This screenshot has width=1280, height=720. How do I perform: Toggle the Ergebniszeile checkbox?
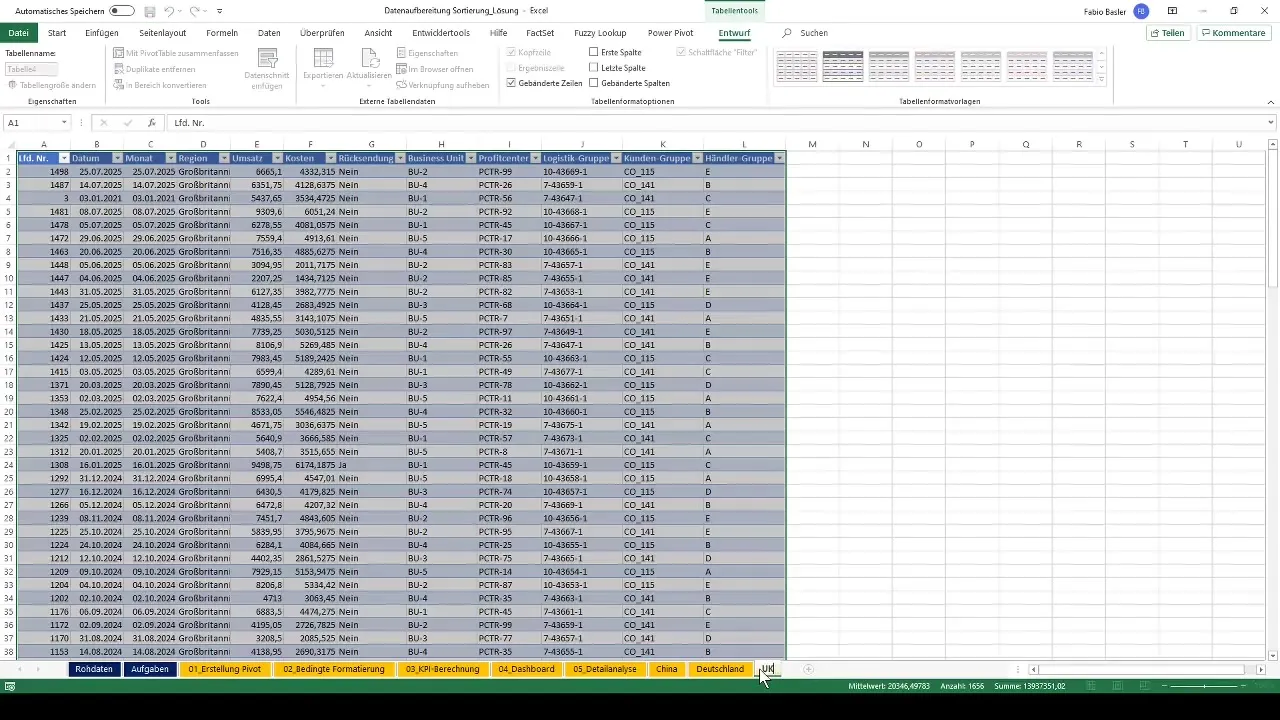512,68
